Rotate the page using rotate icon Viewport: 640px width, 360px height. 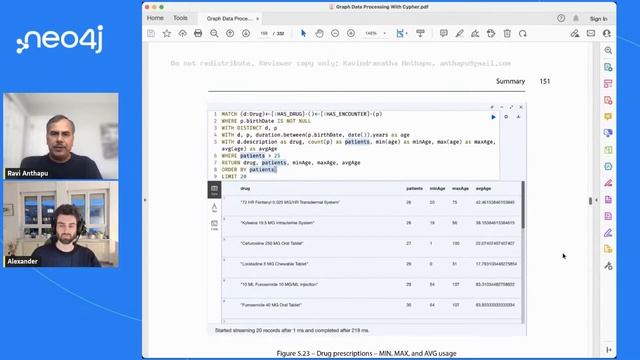pos(523,33)
